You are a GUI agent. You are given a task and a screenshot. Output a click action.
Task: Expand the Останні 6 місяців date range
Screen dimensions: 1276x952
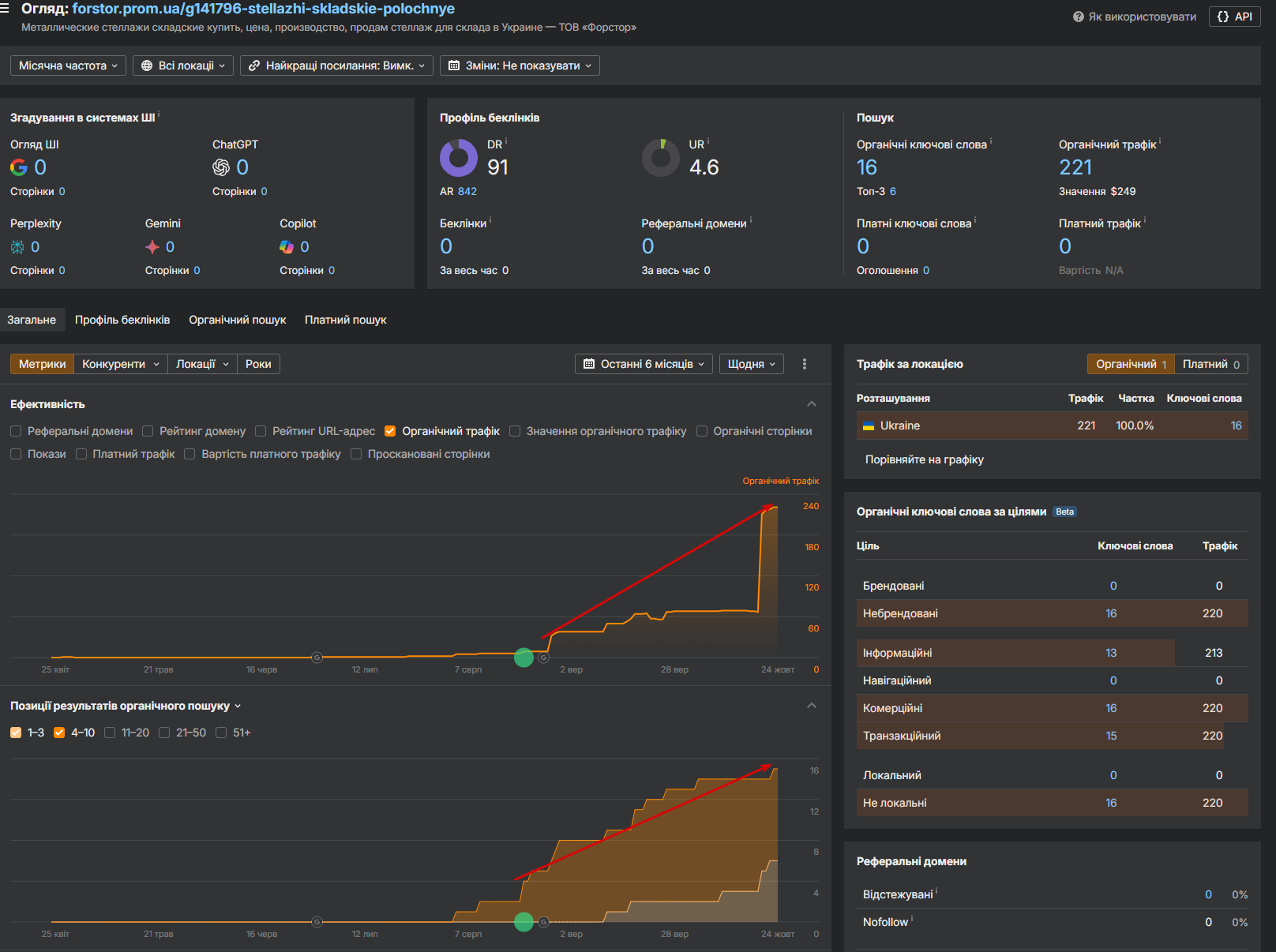point(644,364)
